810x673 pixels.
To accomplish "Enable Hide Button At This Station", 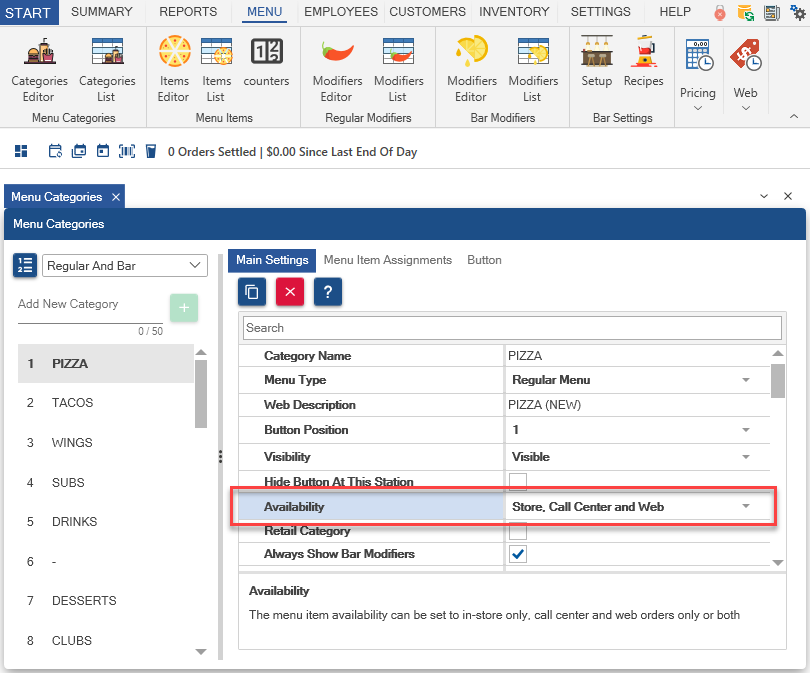I will tap(518, 482).
